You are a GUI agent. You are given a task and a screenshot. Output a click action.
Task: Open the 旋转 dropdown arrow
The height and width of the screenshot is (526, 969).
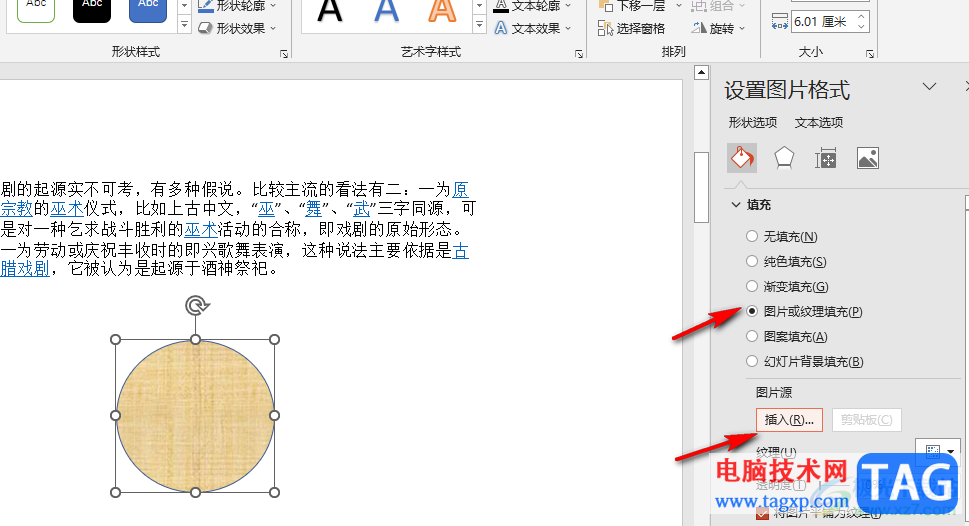point(742,28)
